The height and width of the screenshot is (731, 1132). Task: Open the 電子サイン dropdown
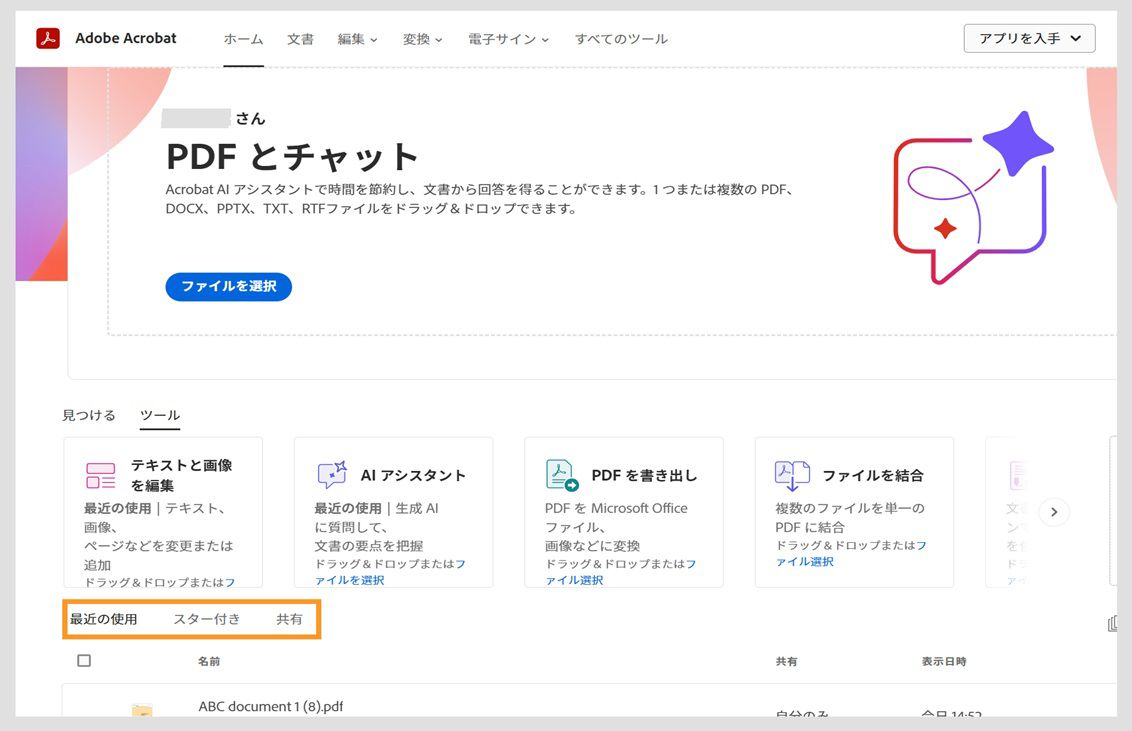coord(508,39)
